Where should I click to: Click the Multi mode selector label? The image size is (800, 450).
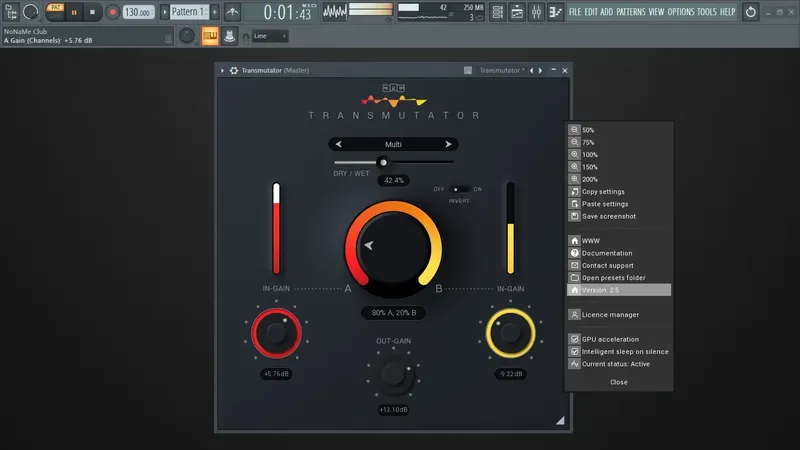tap(393, 144)
